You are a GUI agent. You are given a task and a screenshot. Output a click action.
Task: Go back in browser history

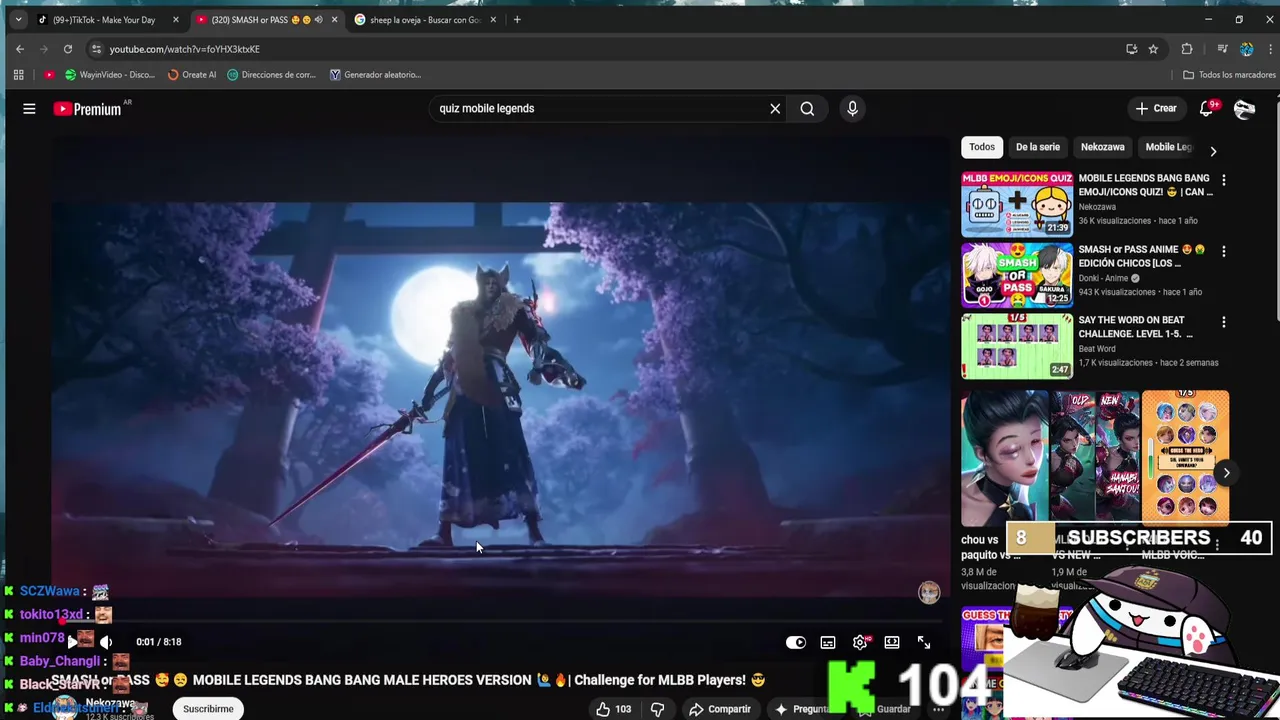(x=20, y=49)
